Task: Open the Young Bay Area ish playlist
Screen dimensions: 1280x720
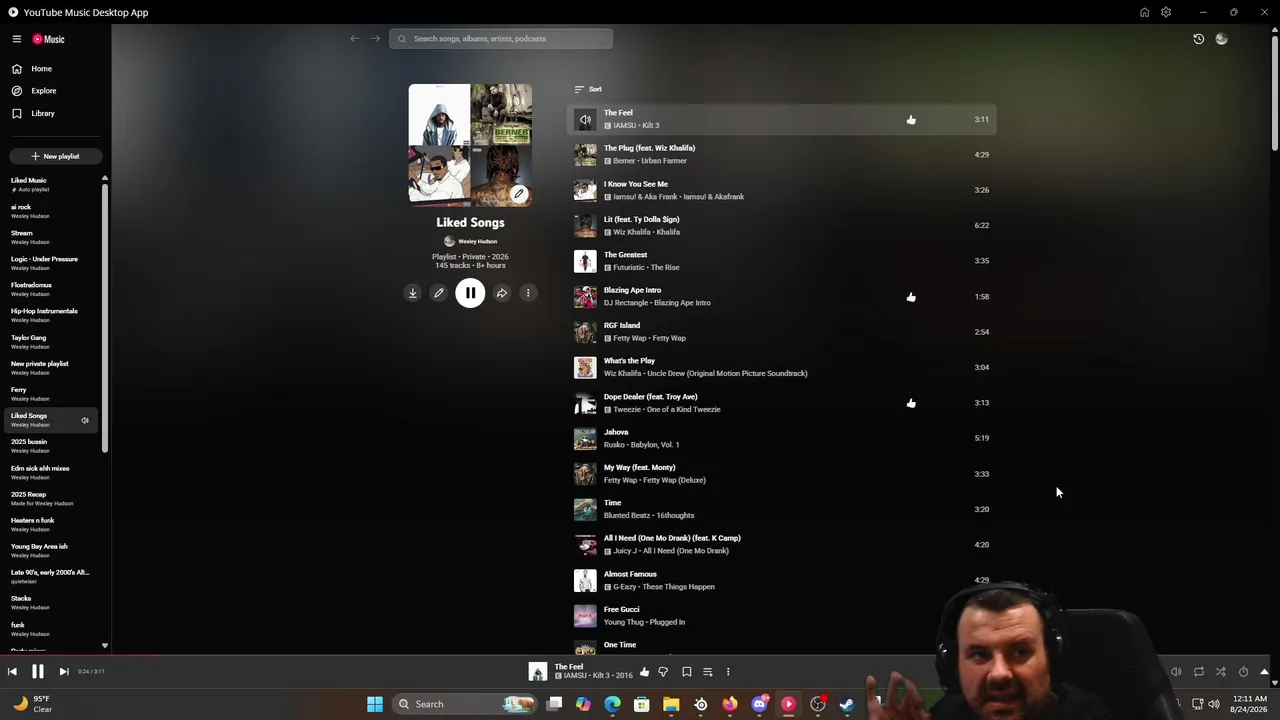Action: tap(50, 551)
